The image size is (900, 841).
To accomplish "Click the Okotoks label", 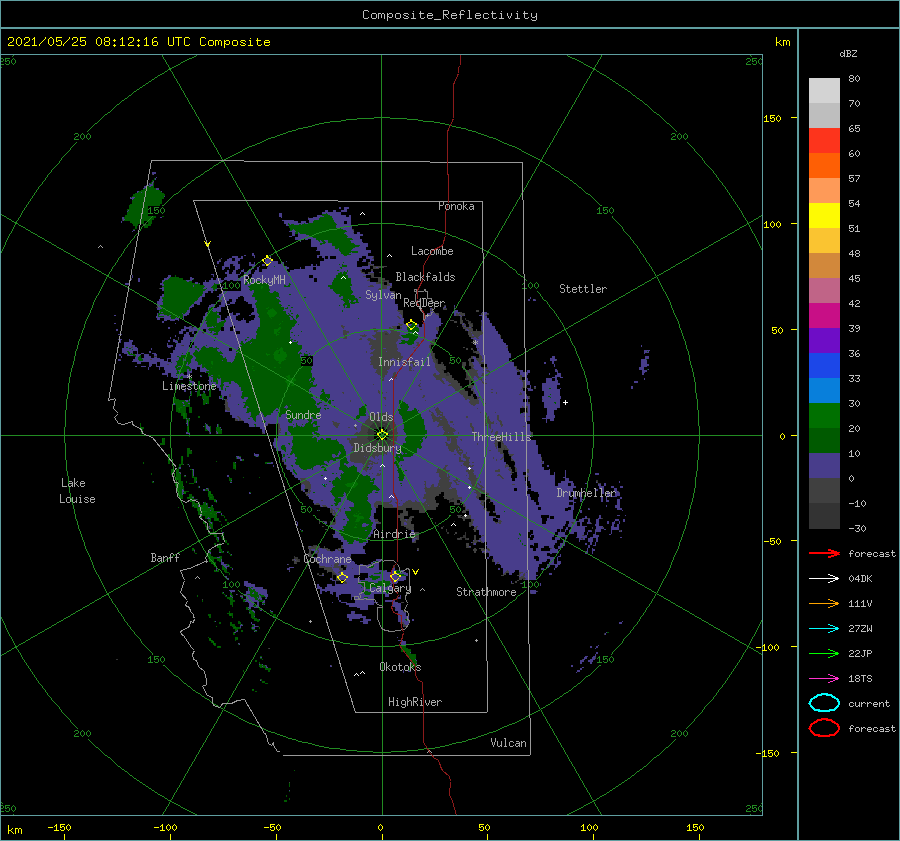I will pyautogui.click(x=400, y=667).
